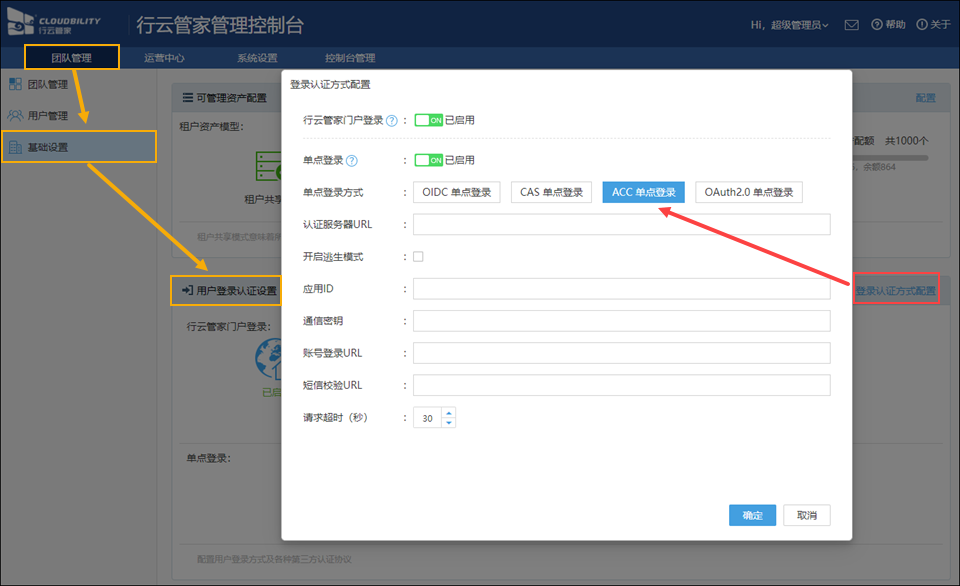
Task: Increase 请求超时 value with up arrow
Action: coord(449,413)
